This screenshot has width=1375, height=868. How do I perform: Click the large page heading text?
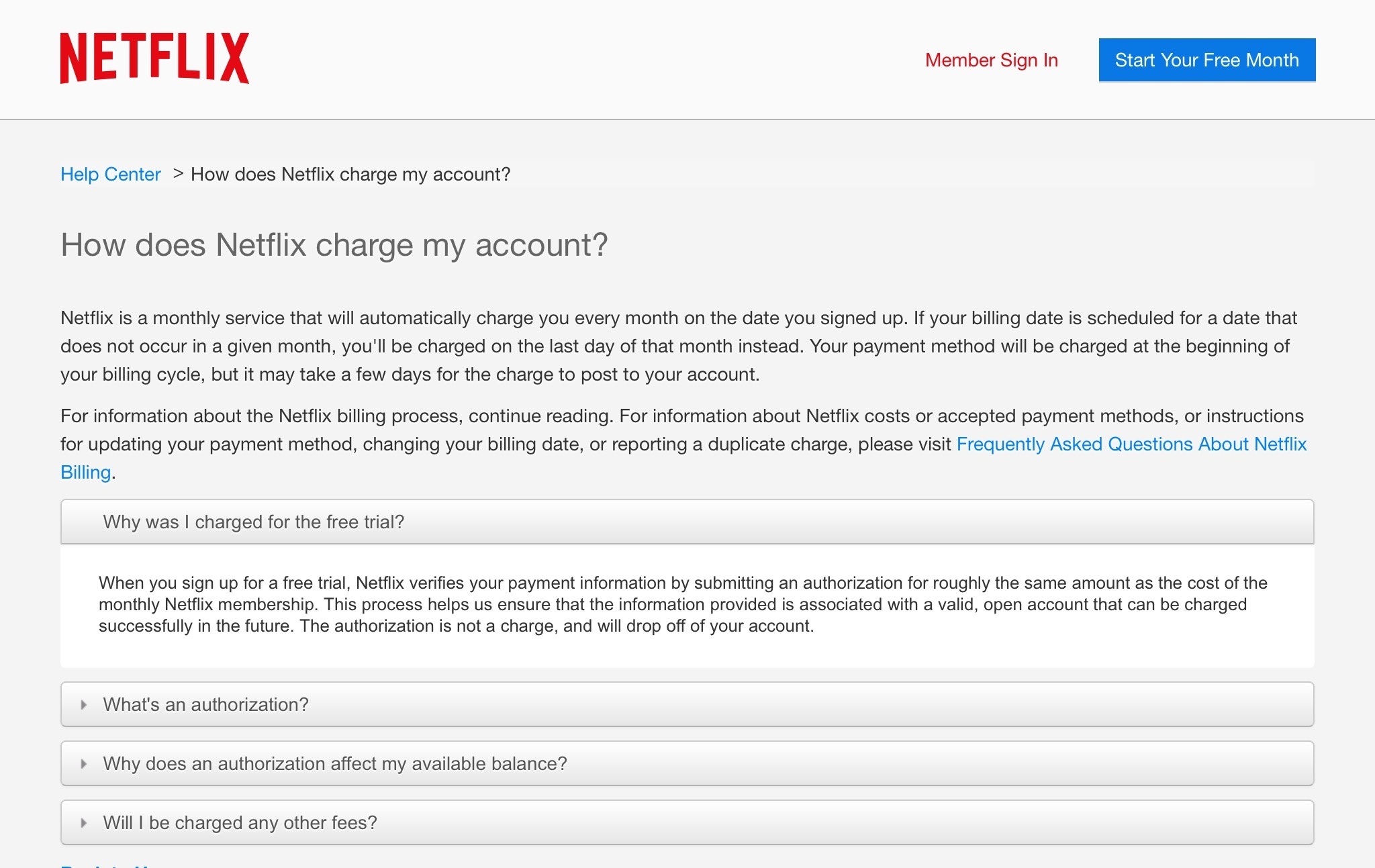(x=334, y=245)
